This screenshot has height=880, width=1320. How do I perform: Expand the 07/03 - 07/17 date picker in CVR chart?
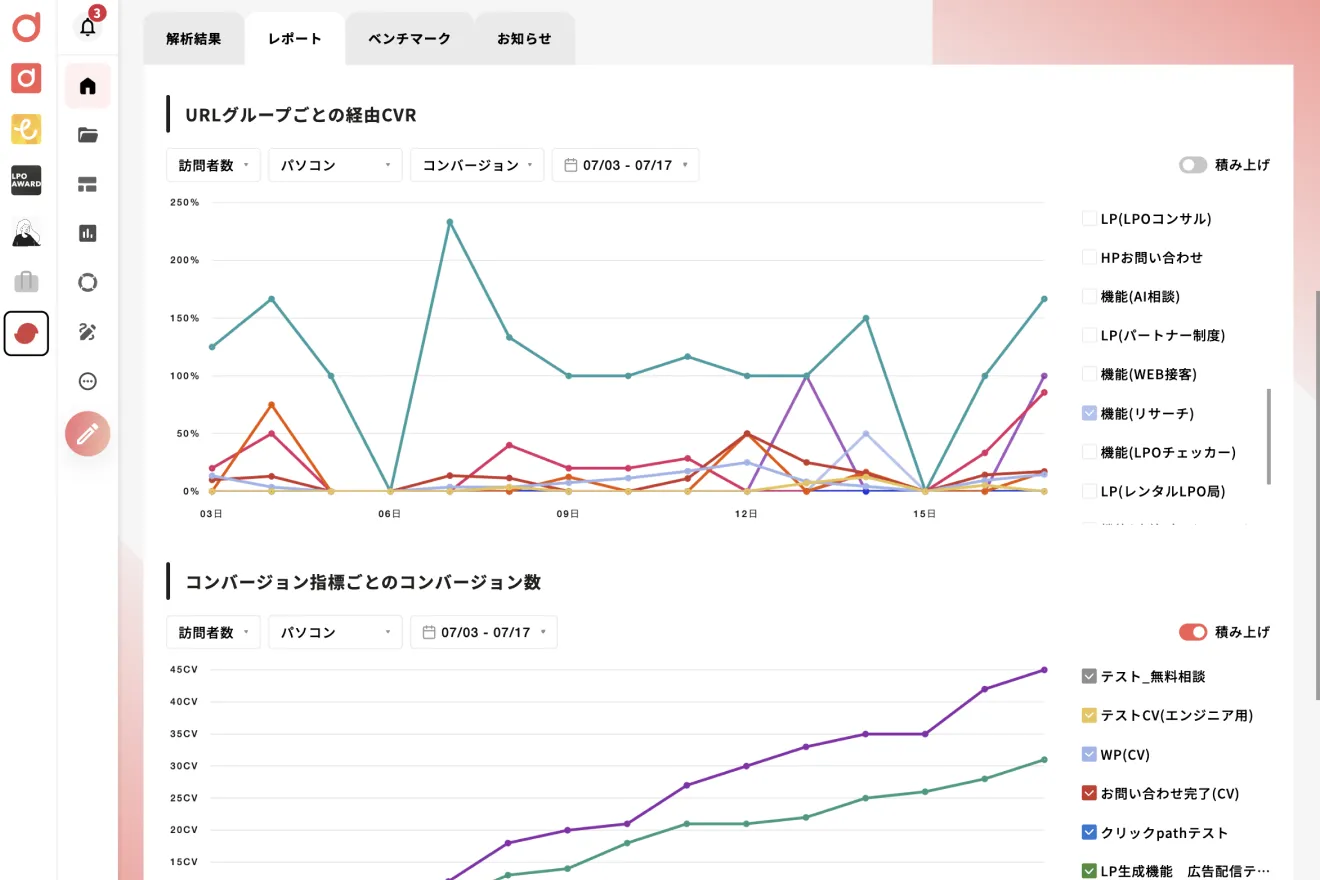pos(625,165)
